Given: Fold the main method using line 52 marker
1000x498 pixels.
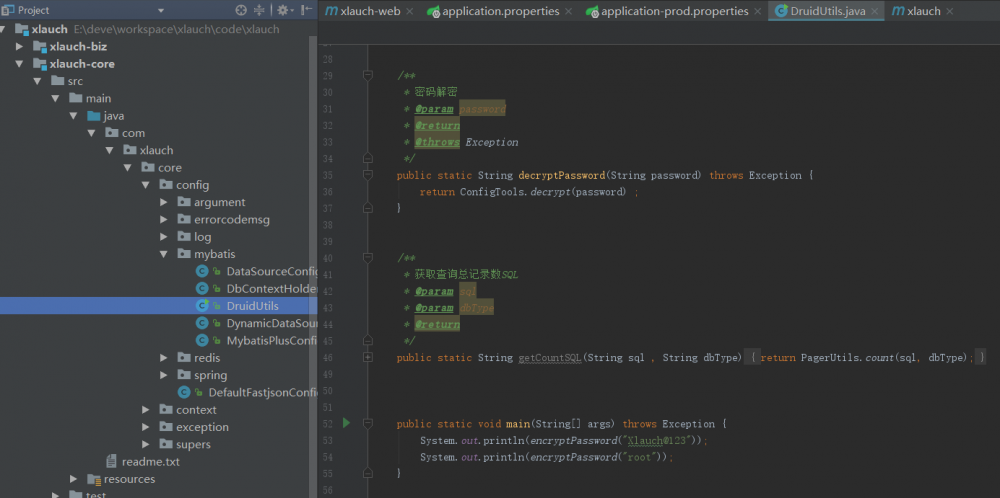Looking at the screenshot, I should pyautogui.click(x=367, y=423).
